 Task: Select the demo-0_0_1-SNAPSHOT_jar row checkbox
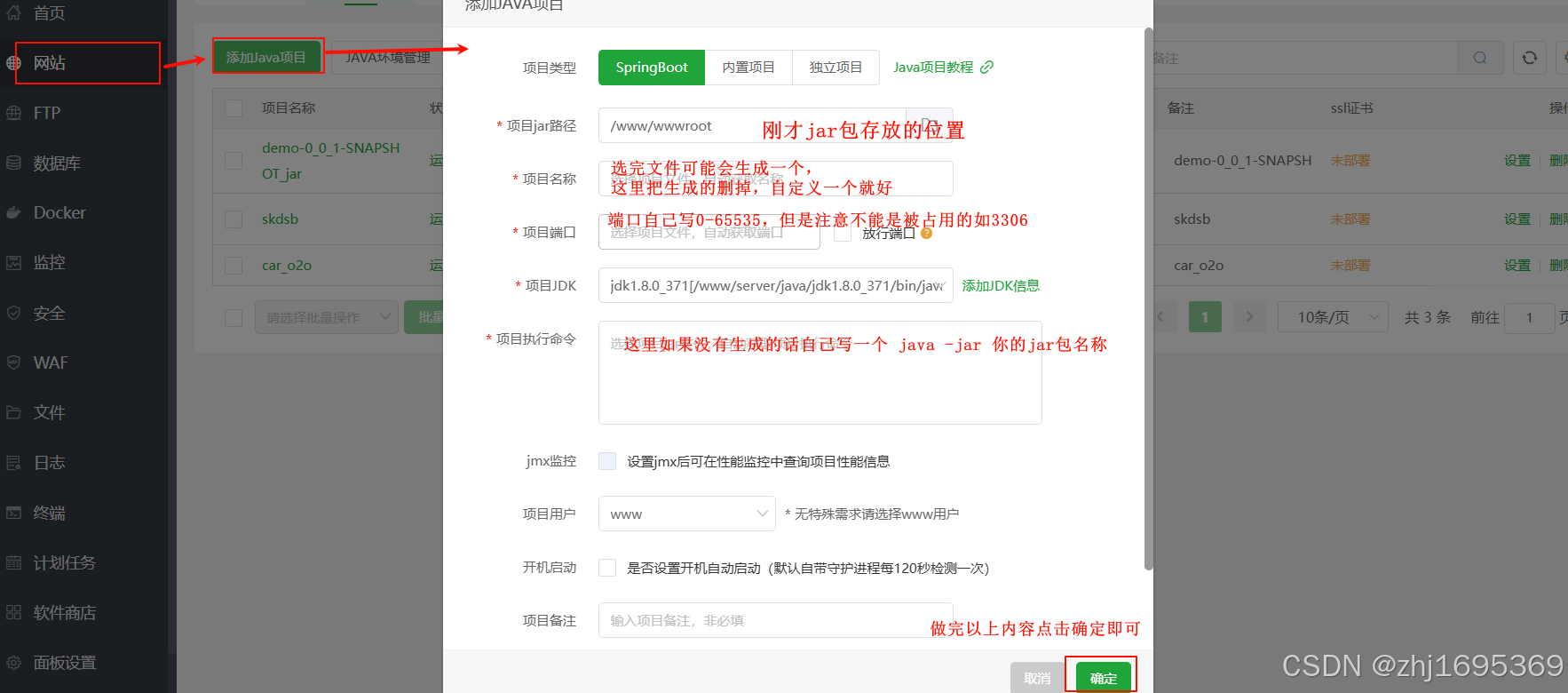pyautogui.click(x=234, y=161)
